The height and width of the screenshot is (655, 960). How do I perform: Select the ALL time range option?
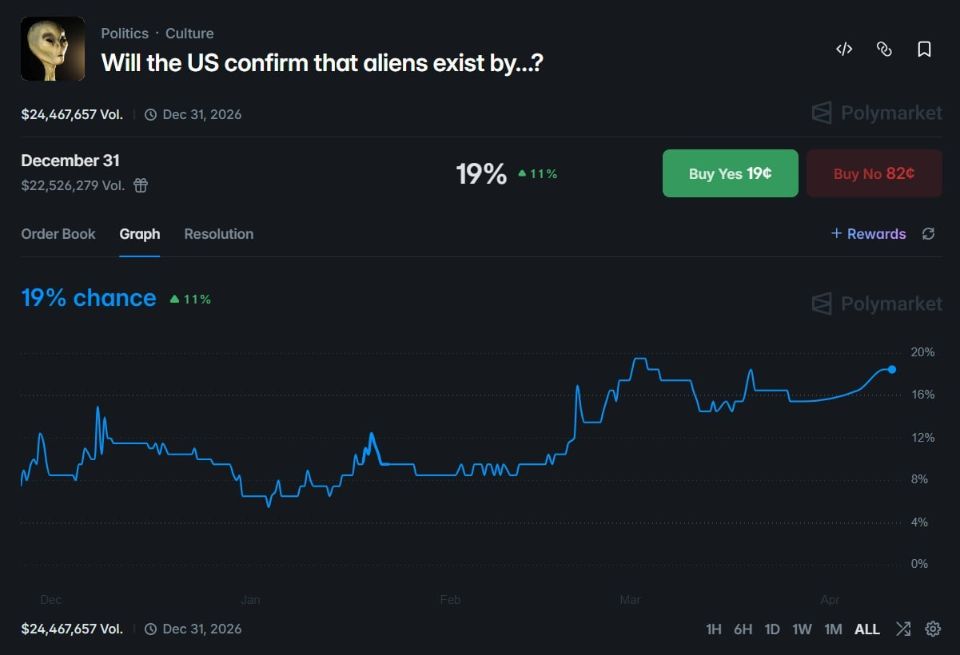click(x=866, y=629)
